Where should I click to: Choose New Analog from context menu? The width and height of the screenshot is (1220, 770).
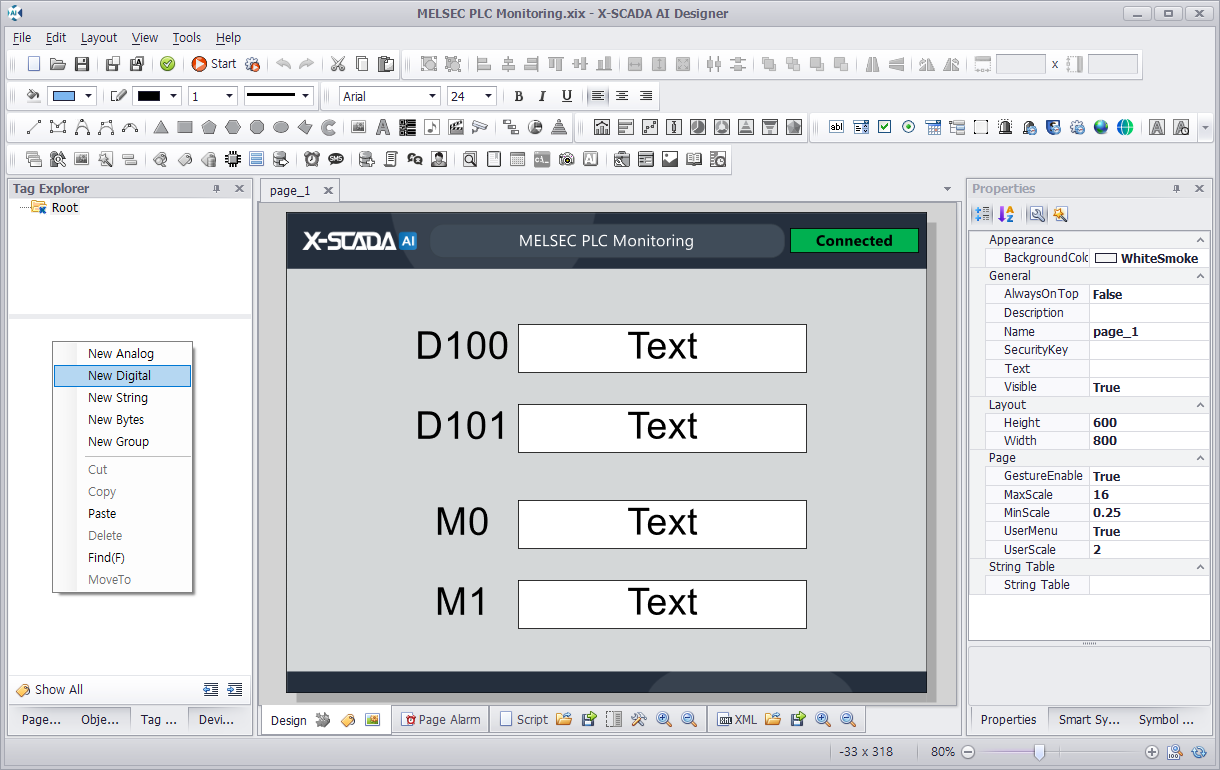coord(122,354)
